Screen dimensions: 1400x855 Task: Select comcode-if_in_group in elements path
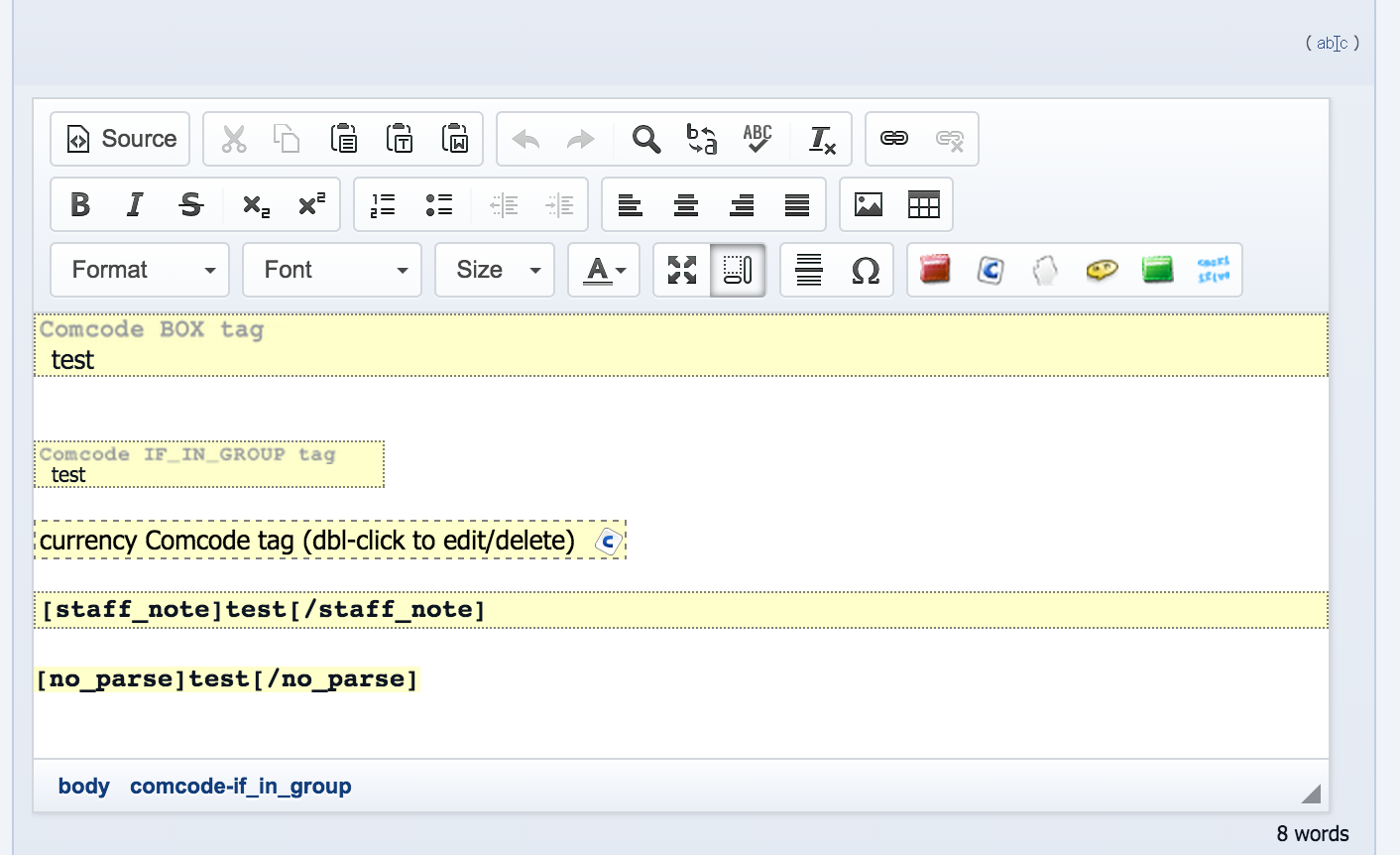coord(241,786)
